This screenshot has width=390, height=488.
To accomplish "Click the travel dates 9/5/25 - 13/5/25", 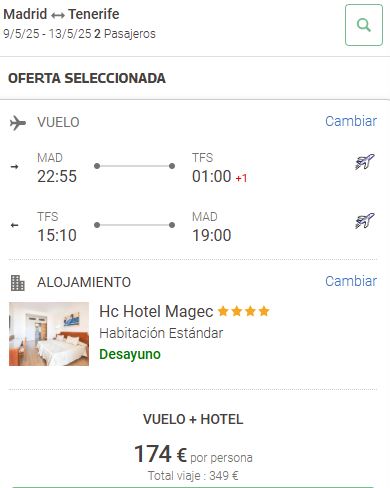I will pyautogui.click(x=47, y=34).
